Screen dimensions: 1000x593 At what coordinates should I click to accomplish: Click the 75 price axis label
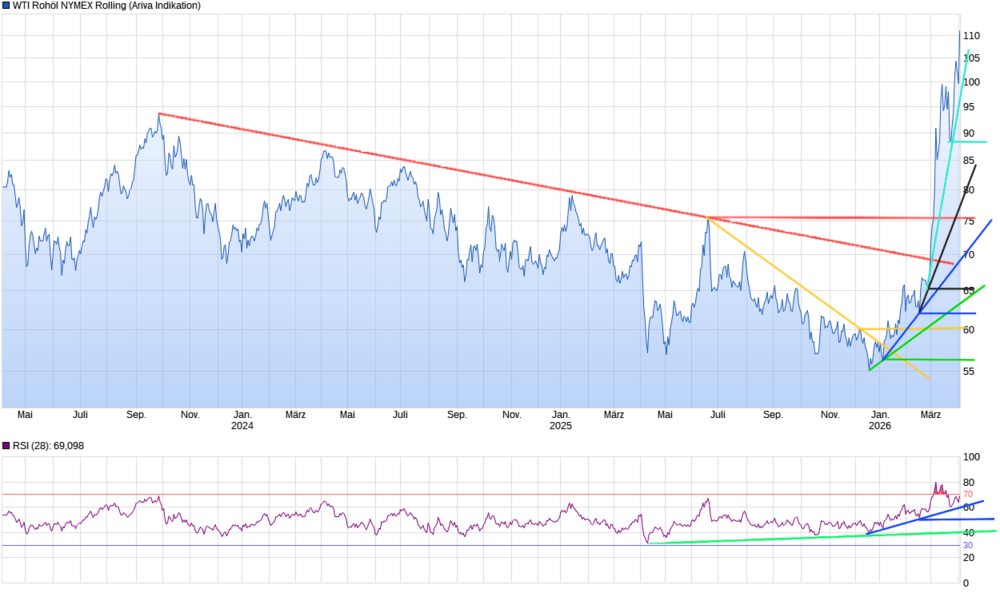pos(969,221)
